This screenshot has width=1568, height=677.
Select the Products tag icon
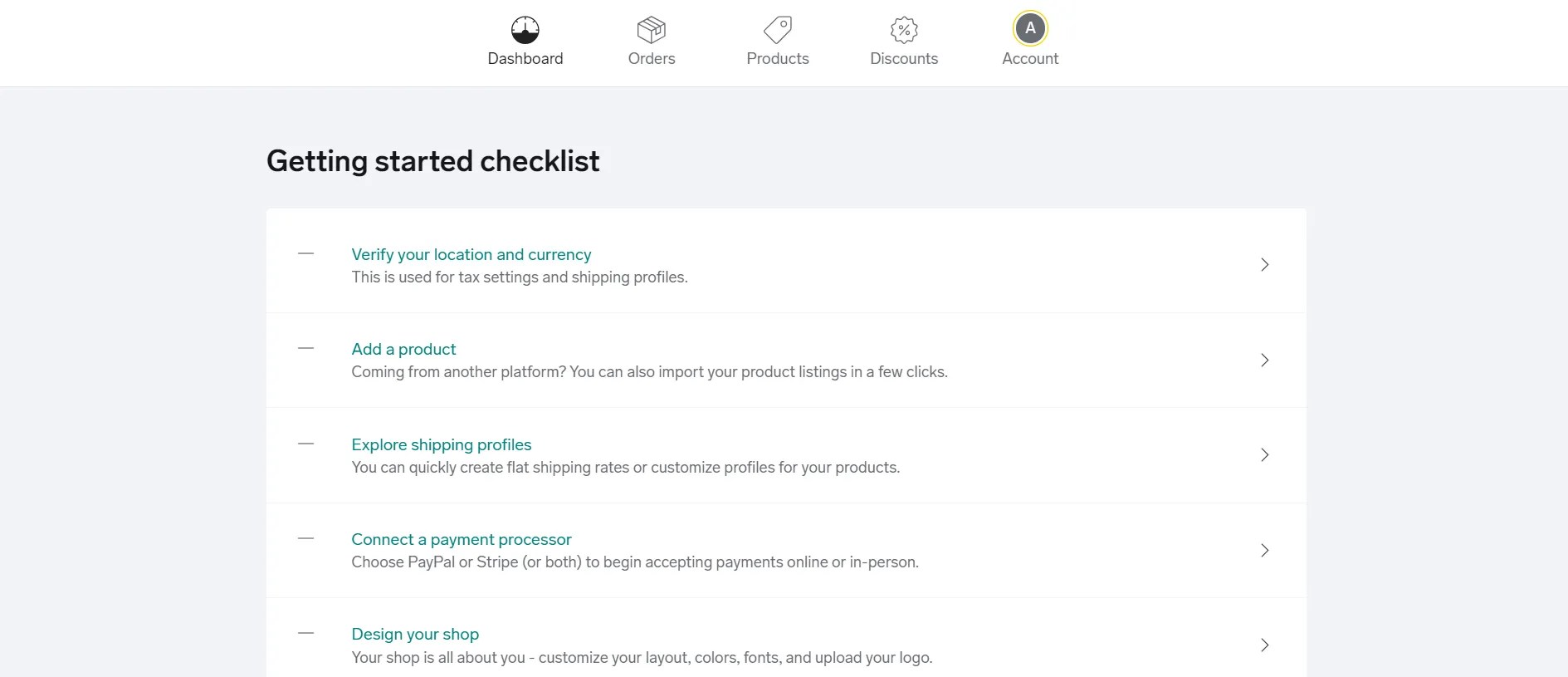pos(778,29)
